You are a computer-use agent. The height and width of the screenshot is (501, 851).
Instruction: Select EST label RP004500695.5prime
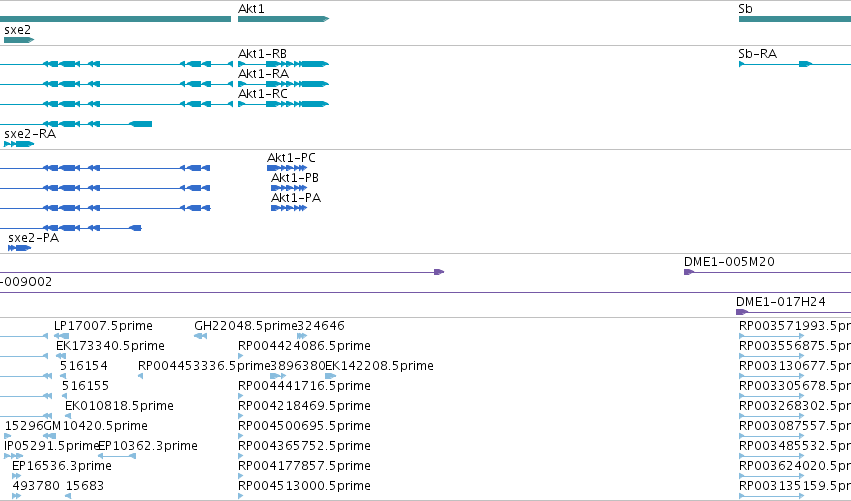(304, 426)
